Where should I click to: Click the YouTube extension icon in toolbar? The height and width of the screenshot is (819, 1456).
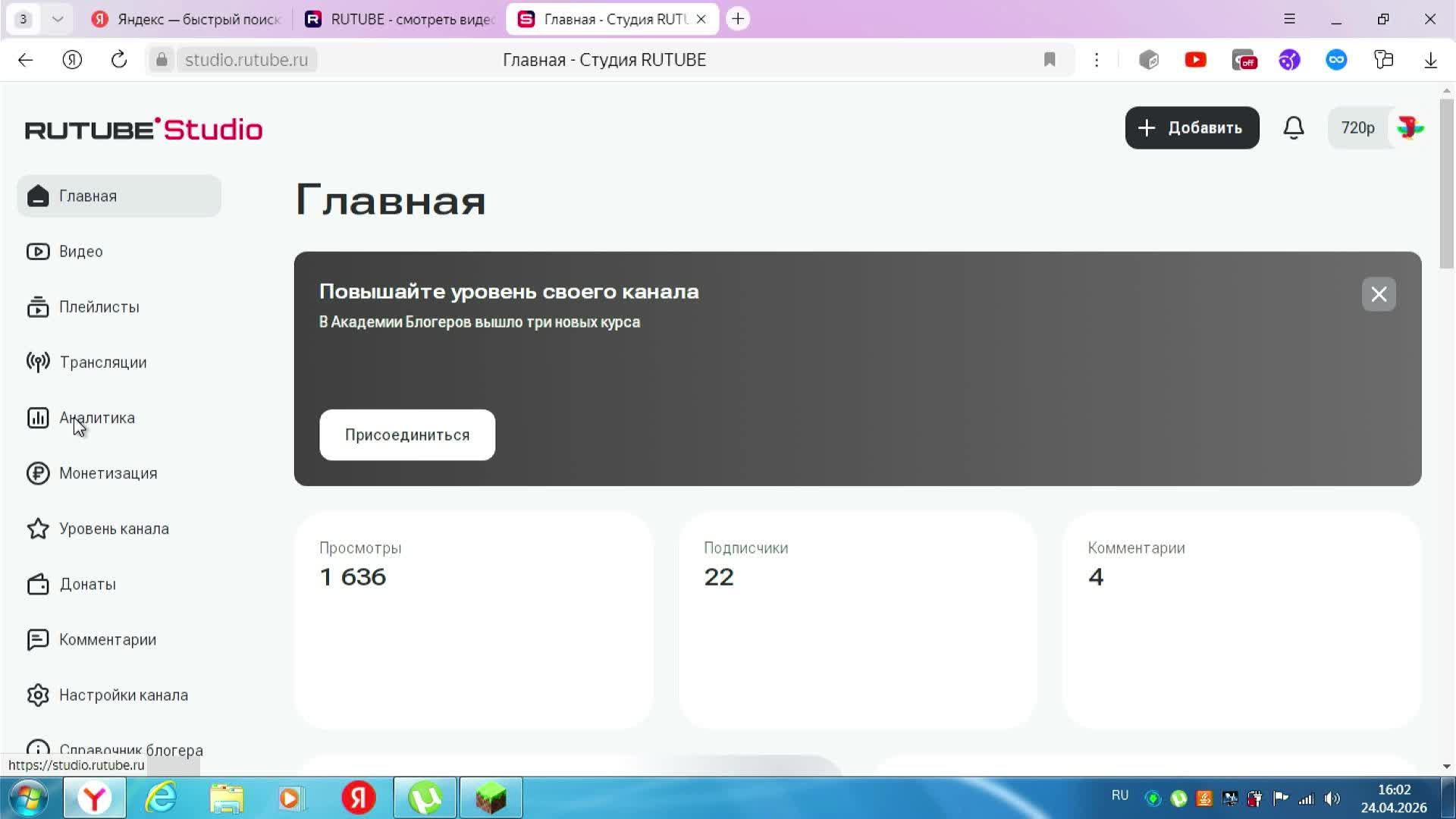(1195, 59)
